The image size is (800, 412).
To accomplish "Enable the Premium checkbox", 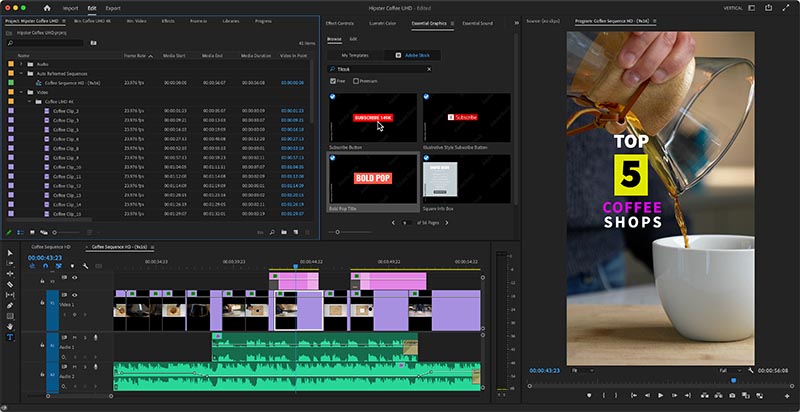I will pos(356,81).
